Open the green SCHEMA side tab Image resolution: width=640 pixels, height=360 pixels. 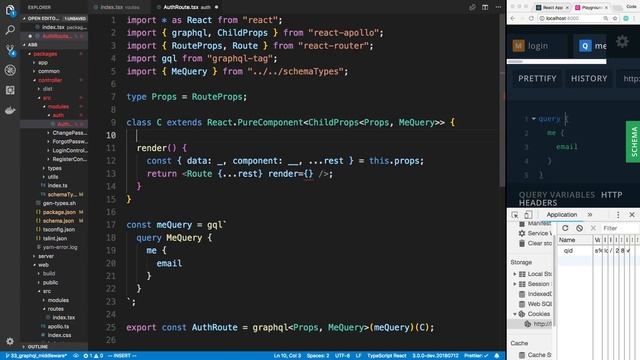pyautogui.click(x=633, y=142)
